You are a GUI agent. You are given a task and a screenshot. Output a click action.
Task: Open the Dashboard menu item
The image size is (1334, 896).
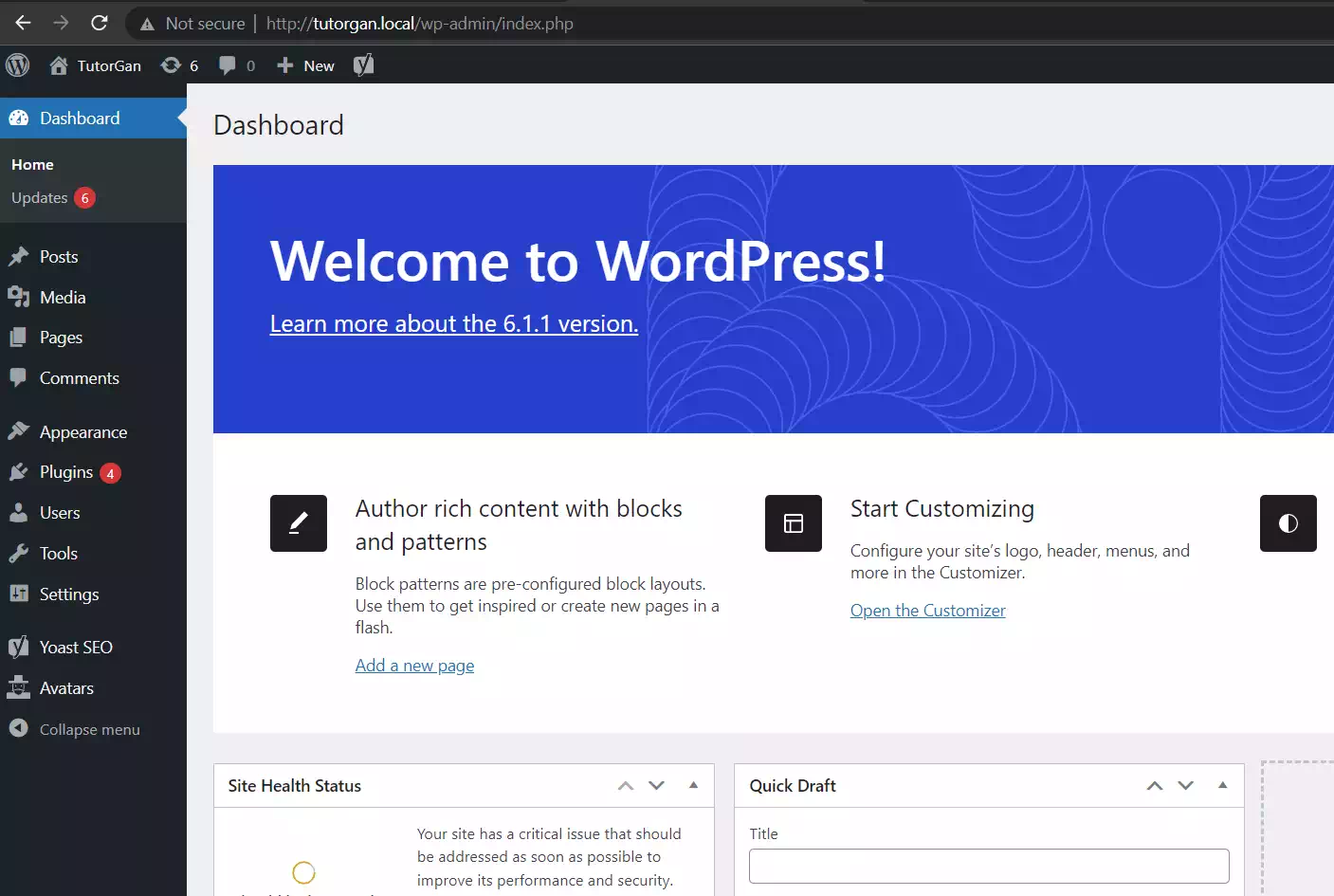(93, 119)
